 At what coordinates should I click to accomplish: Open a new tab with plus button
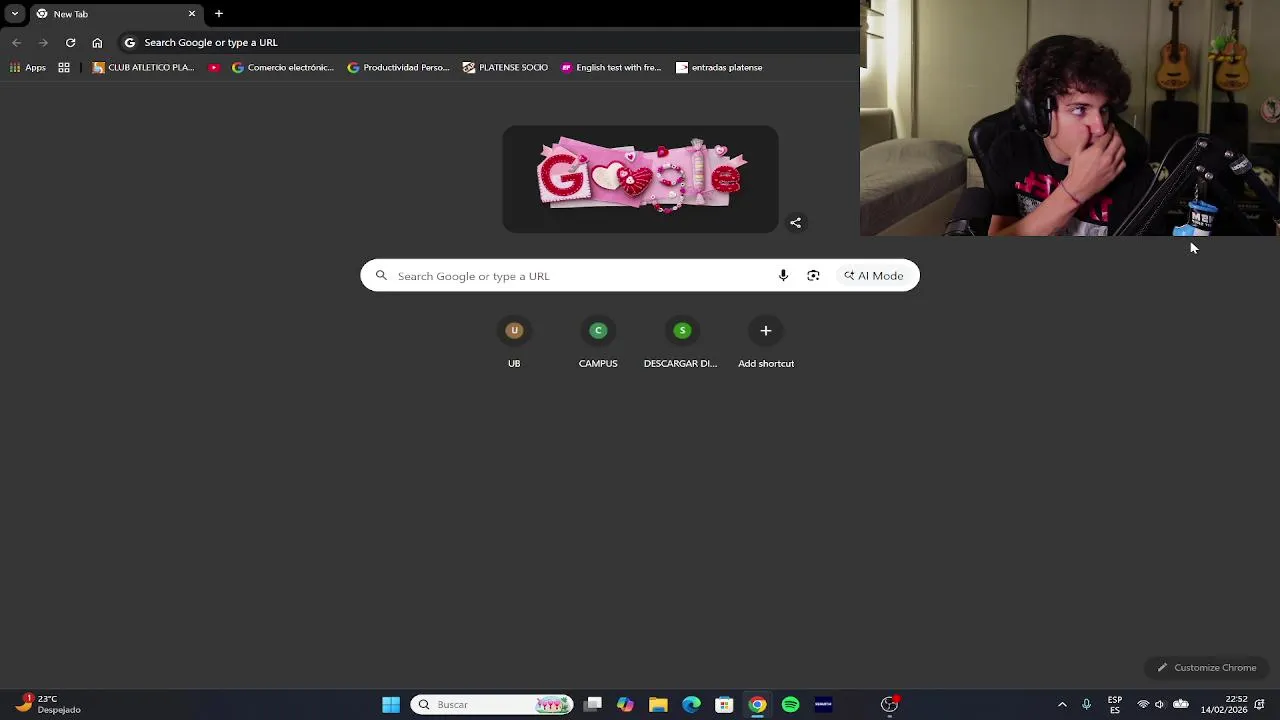[x=218, y=14]
